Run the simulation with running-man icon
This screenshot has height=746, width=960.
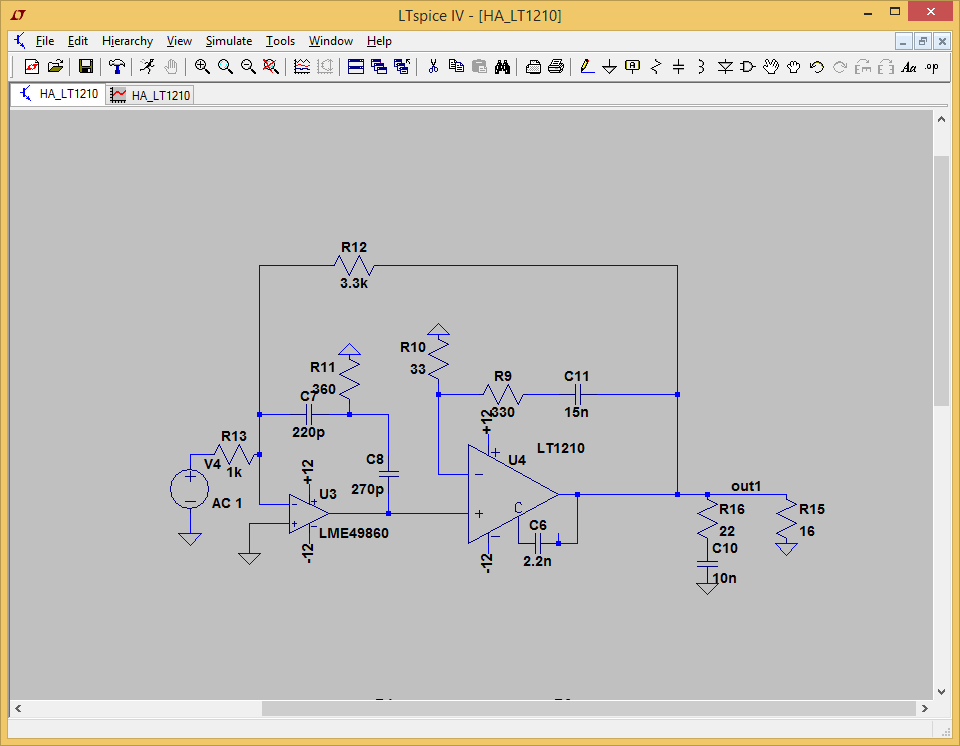[147, 66]
